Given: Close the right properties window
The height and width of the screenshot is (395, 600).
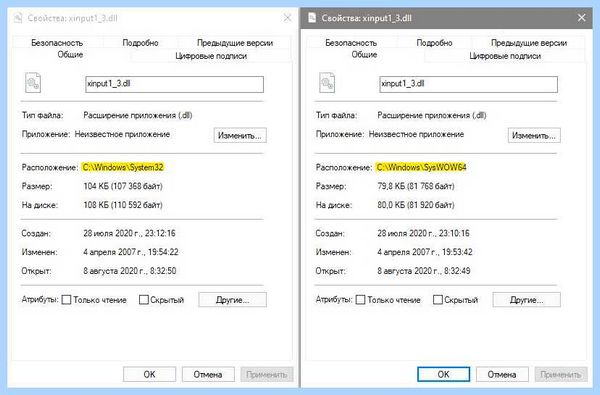Looking at the screenshot, I should click(x=581, y=18).
